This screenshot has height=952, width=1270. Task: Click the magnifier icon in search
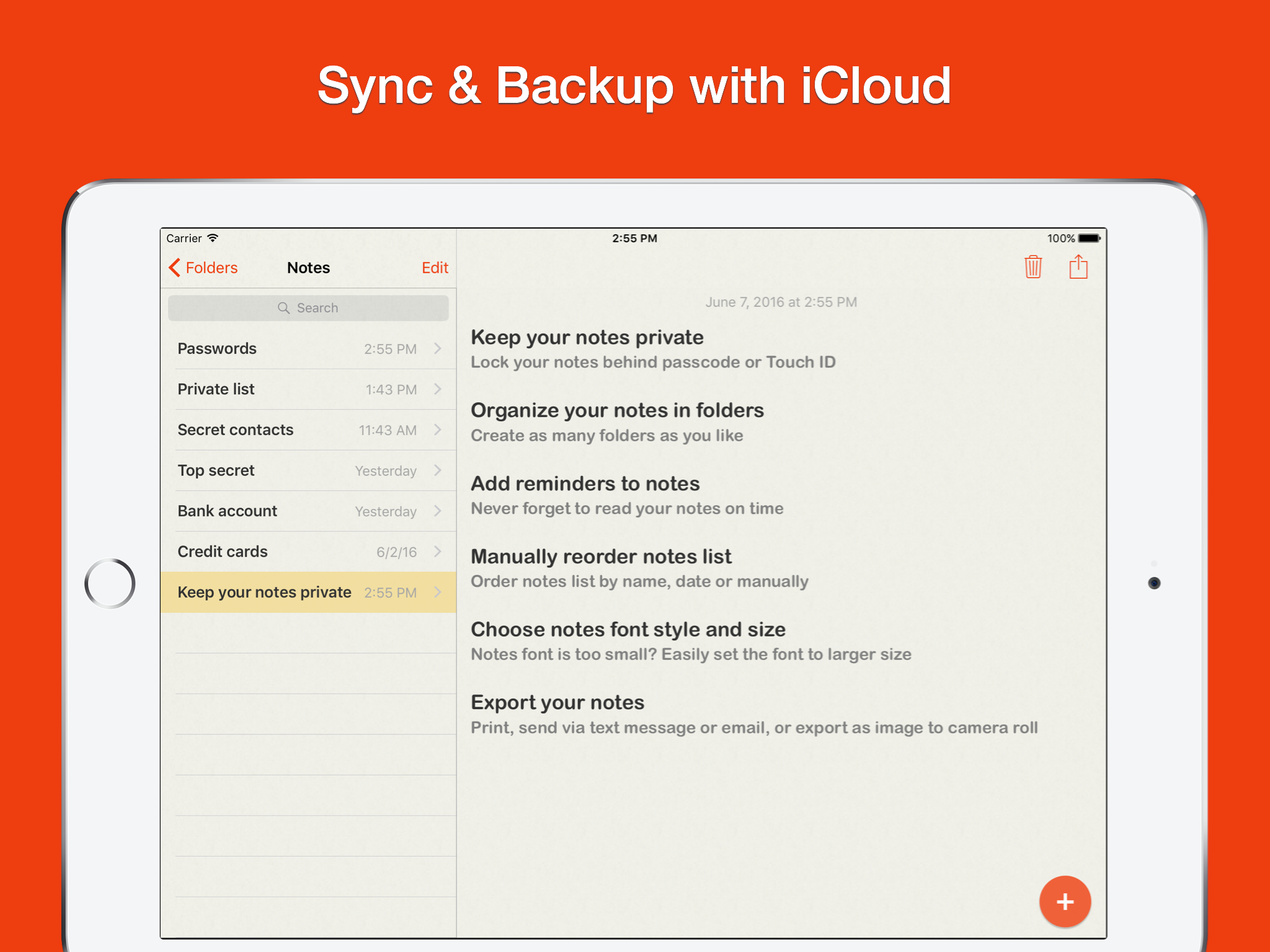coord(283,308)
